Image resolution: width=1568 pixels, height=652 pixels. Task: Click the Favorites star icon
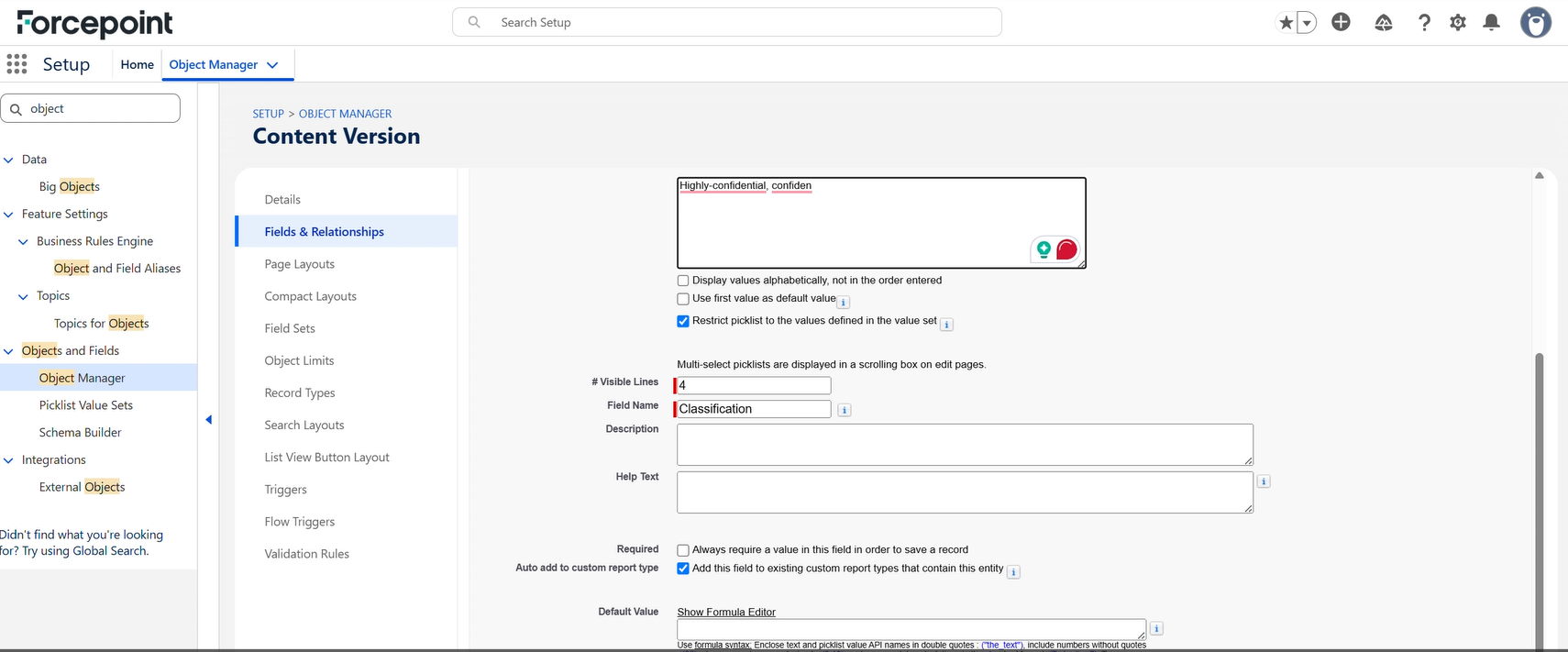tap(1286, 23)
